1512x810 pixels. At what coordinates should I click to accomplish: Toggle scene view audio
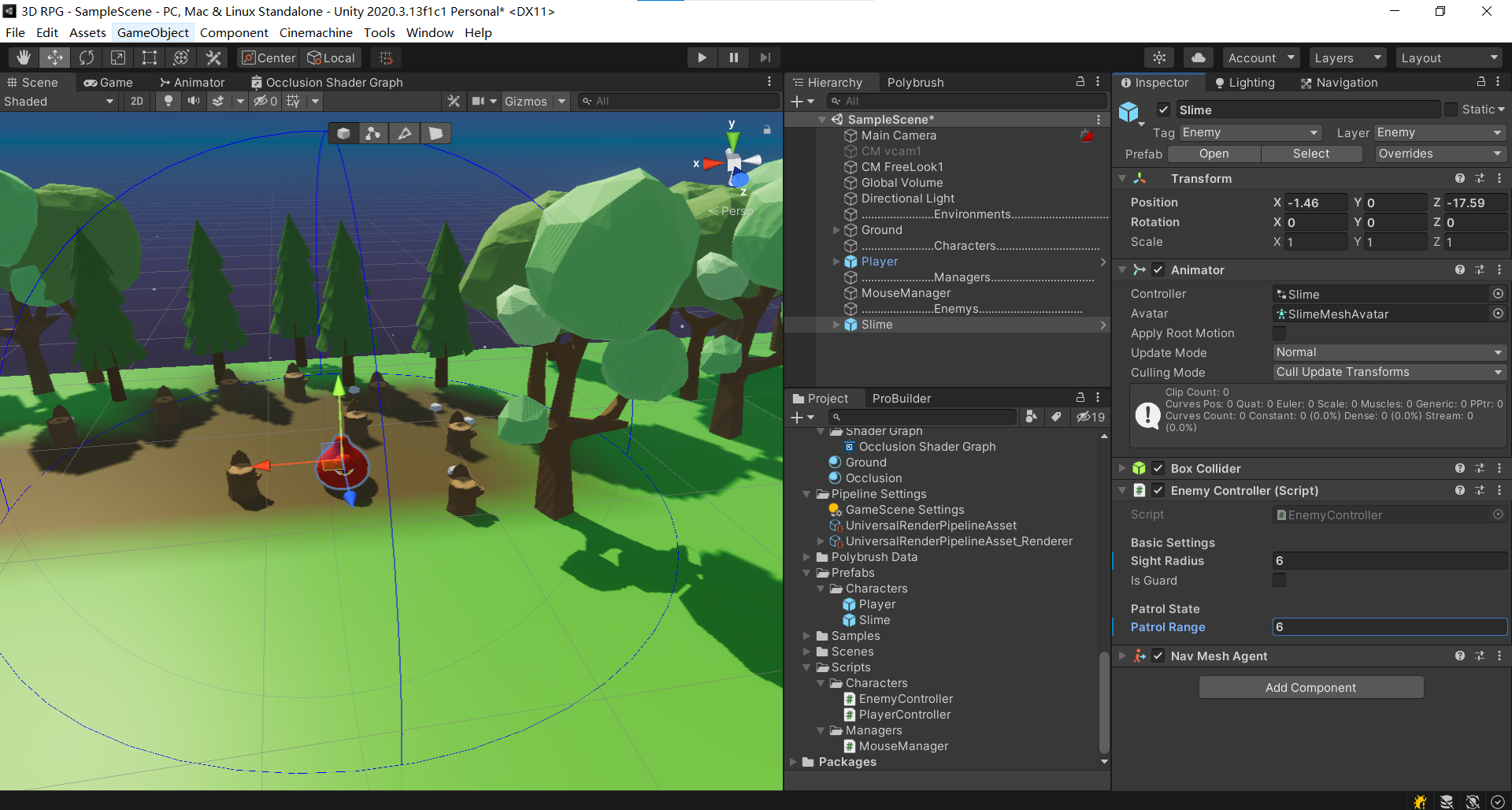pyautogui.click(x=193, y=101)
